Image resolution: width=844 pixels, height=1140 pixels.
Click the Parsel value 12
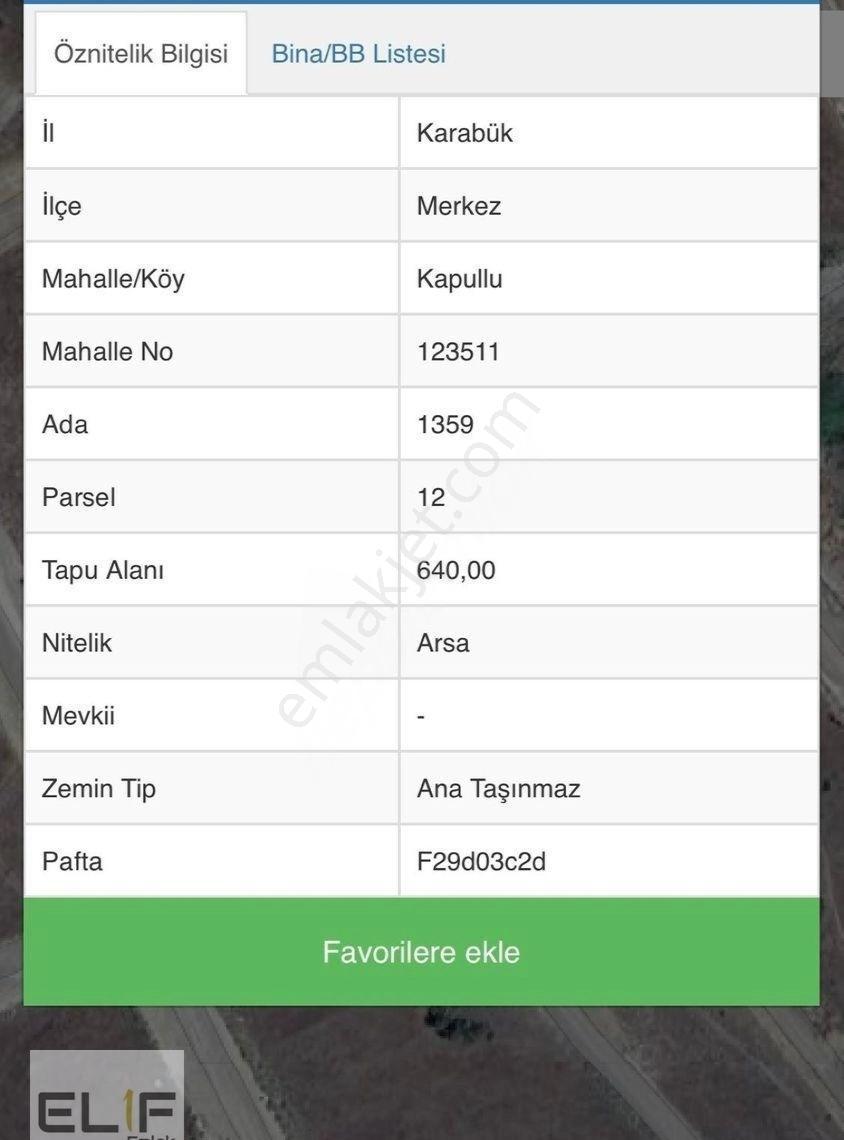coord(431,497)
